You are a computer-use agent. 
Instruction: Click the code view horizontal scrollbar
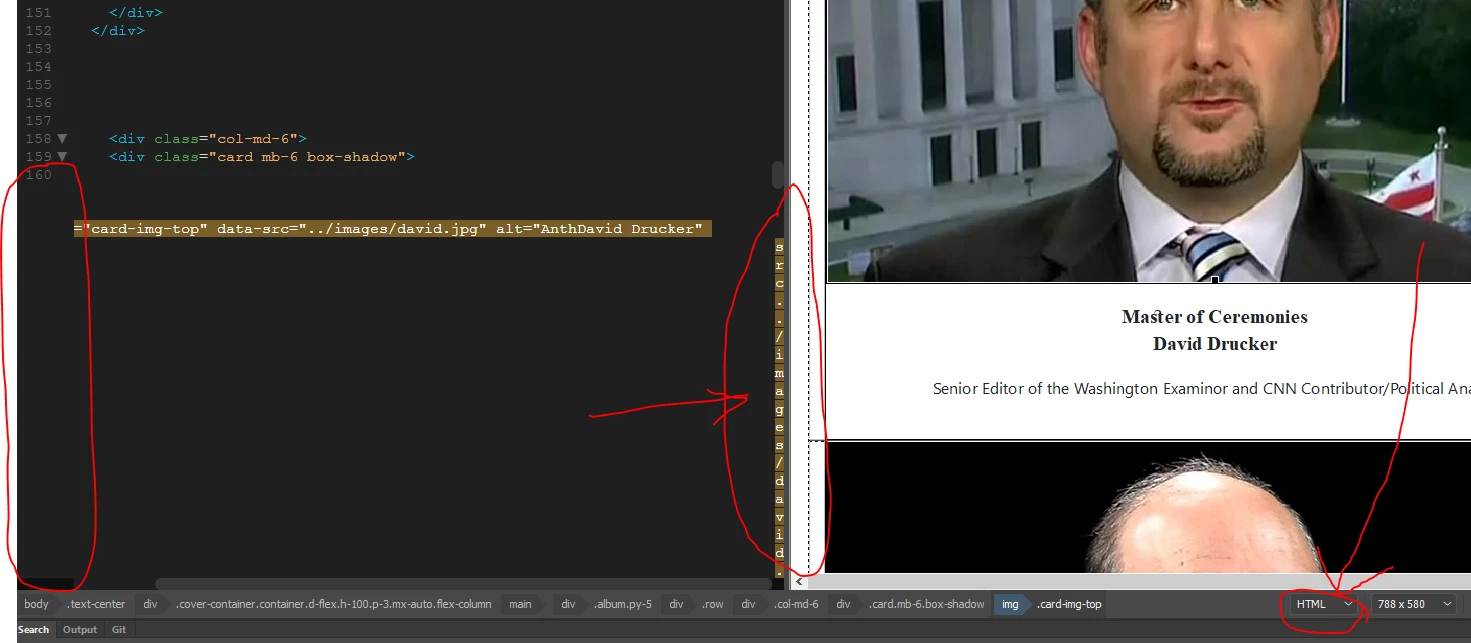click(x=465, y=584)
